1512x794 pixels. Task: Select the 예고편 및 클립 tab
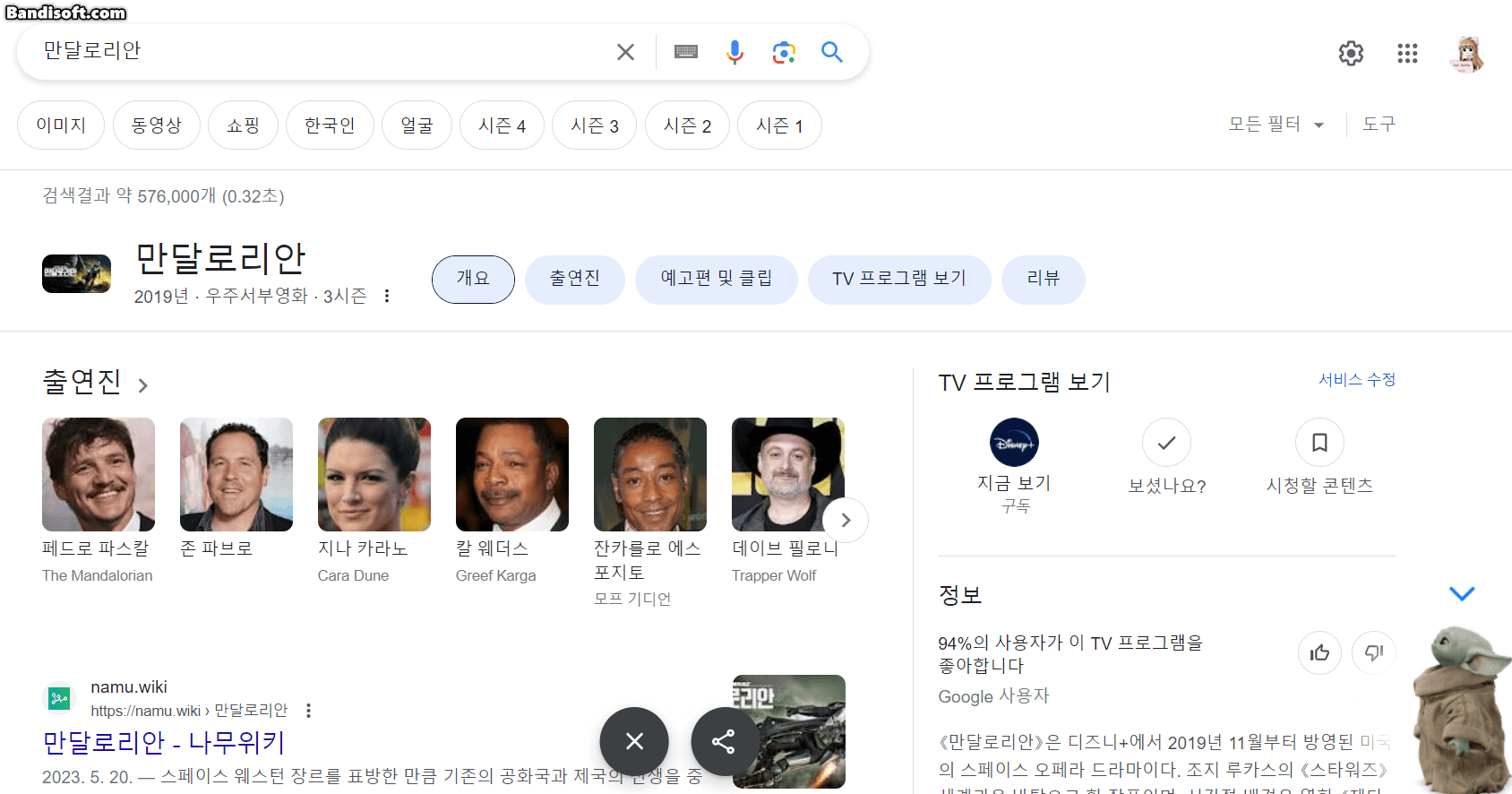[x=716, y=279]
